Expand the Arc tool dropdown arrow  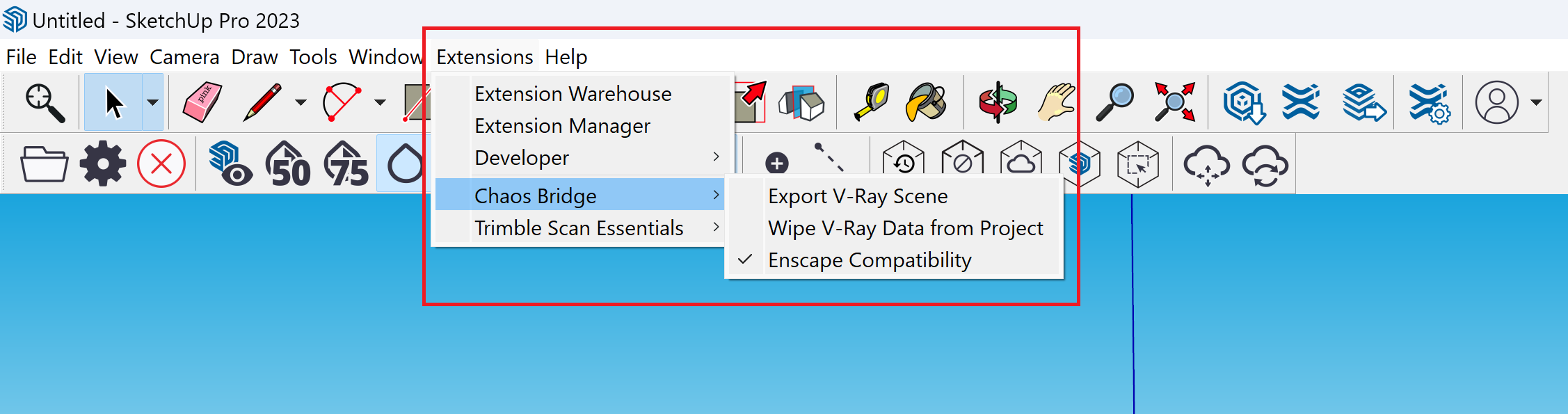tap(380, 103)
